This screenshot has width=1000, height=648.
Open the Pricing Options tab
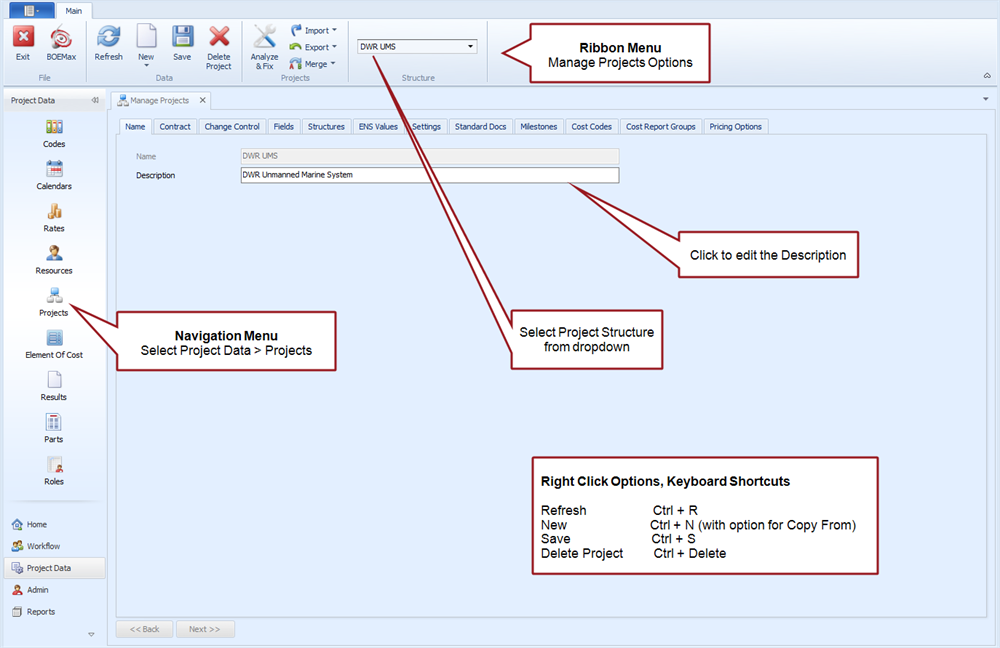point(735,127)
